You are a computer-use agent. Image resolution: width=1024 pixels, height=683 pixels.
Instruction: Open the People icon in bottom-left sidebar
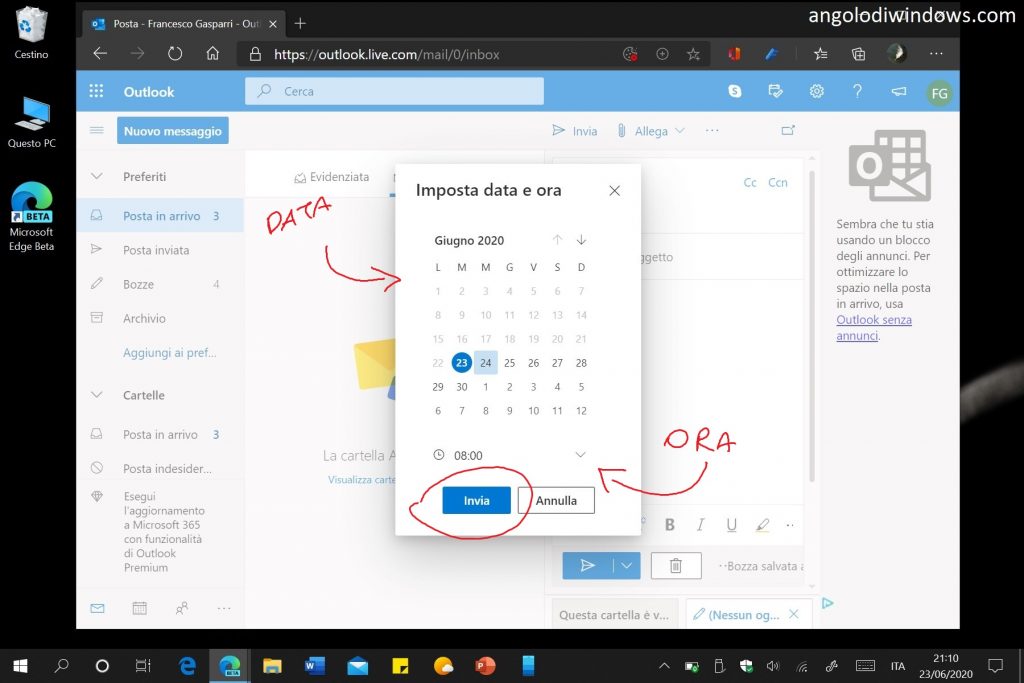click(x=181, y=608)
